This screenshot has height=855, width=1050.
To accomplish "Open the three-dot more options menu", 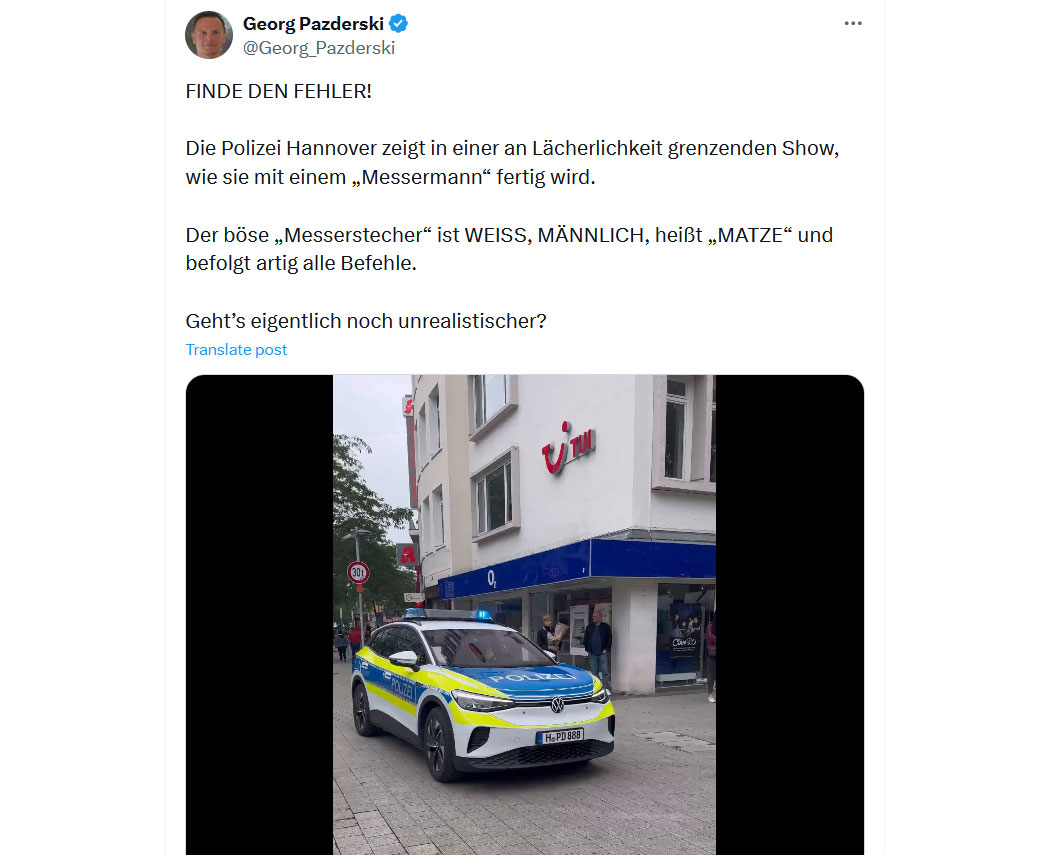I will pyautogui.click(x=852, y=23).
